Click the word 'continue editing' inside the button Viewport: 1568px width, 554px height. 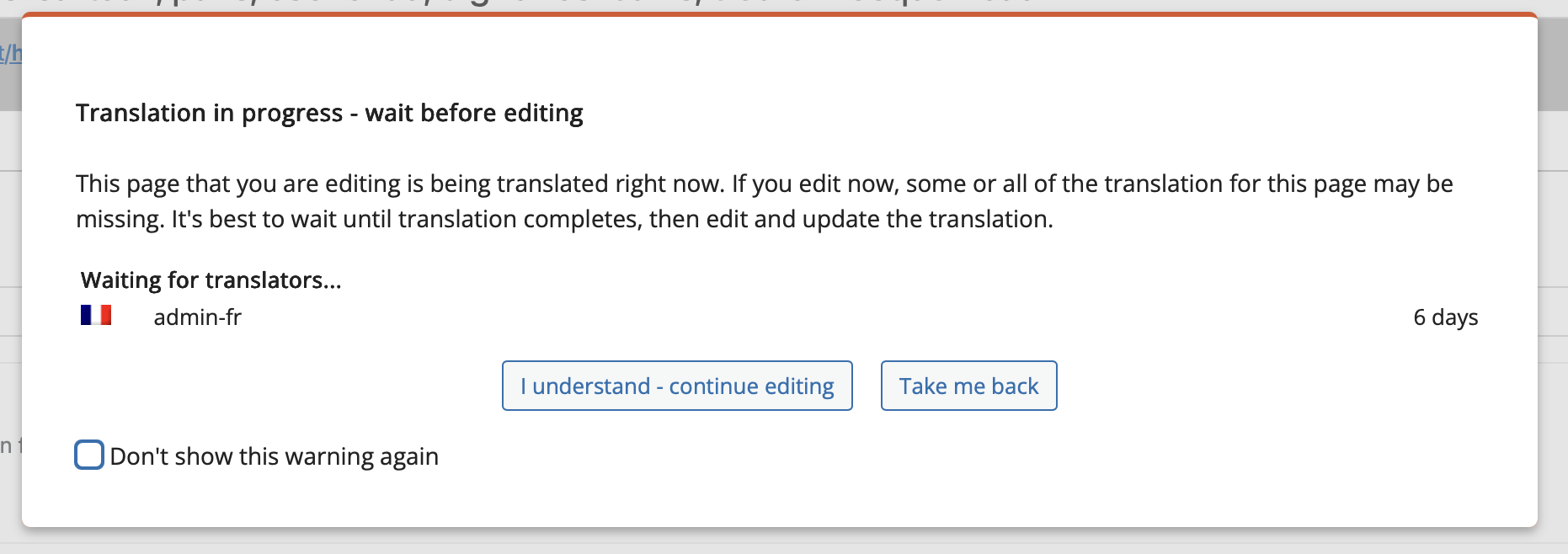751,386
